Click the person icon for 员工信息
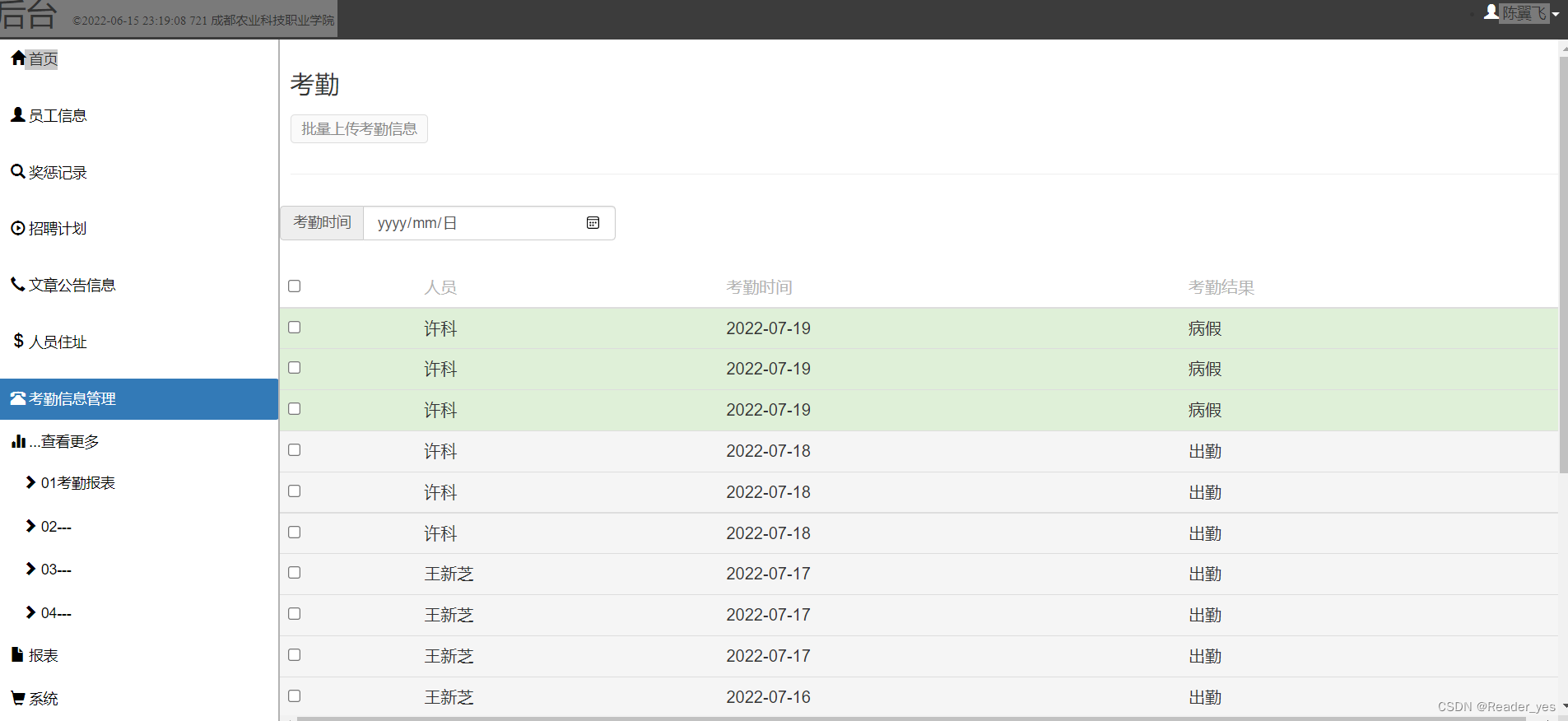Viewport: 1568px width, 721px height. 18,115
